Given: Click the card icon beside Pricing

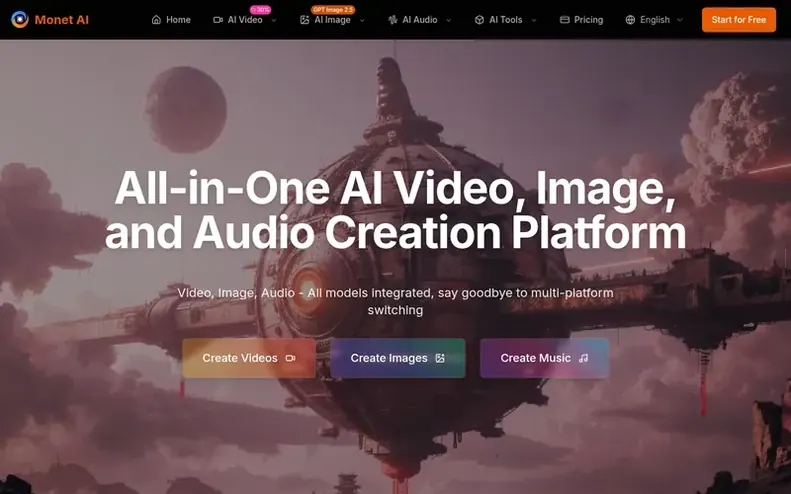Looking at the screenshot, I should point(564,20).
